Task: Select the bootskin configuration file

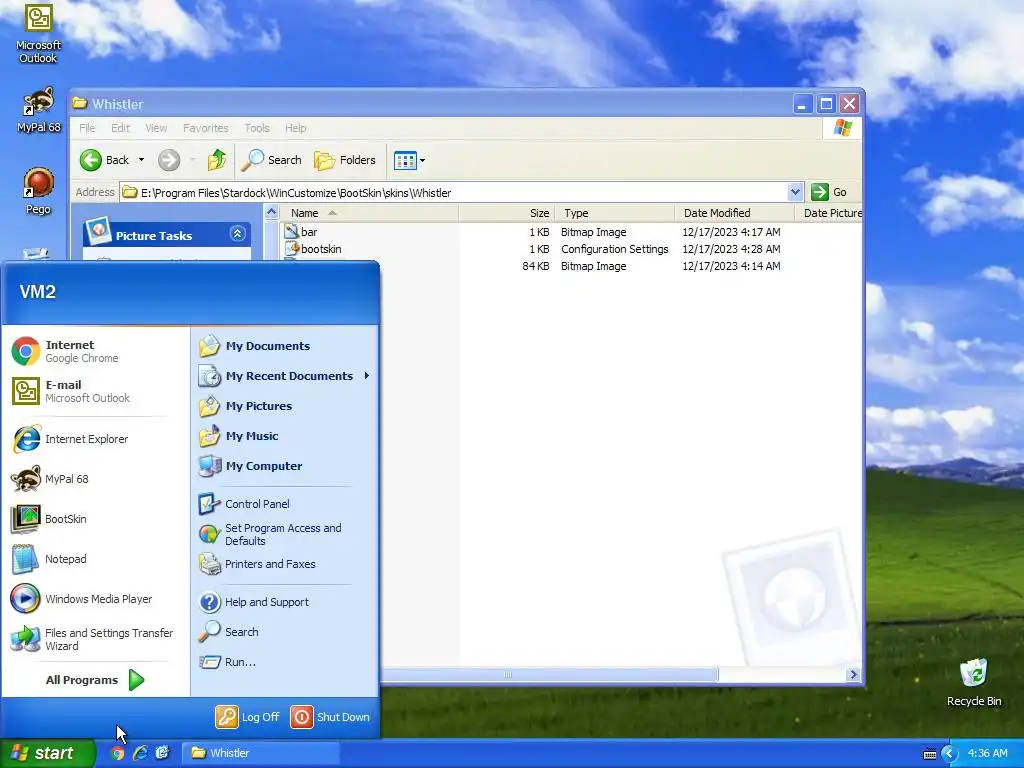Action: [x=313, y=249]
